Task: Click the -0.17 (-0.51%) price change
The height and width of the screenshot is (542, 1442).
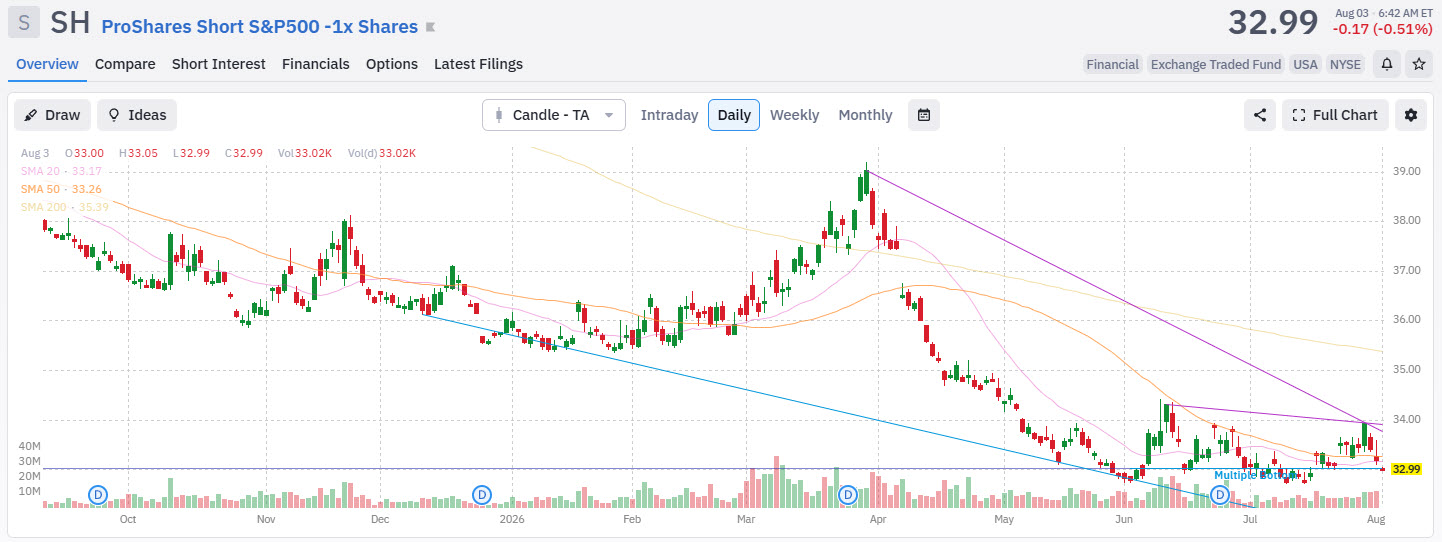Action: [1382, 29]
